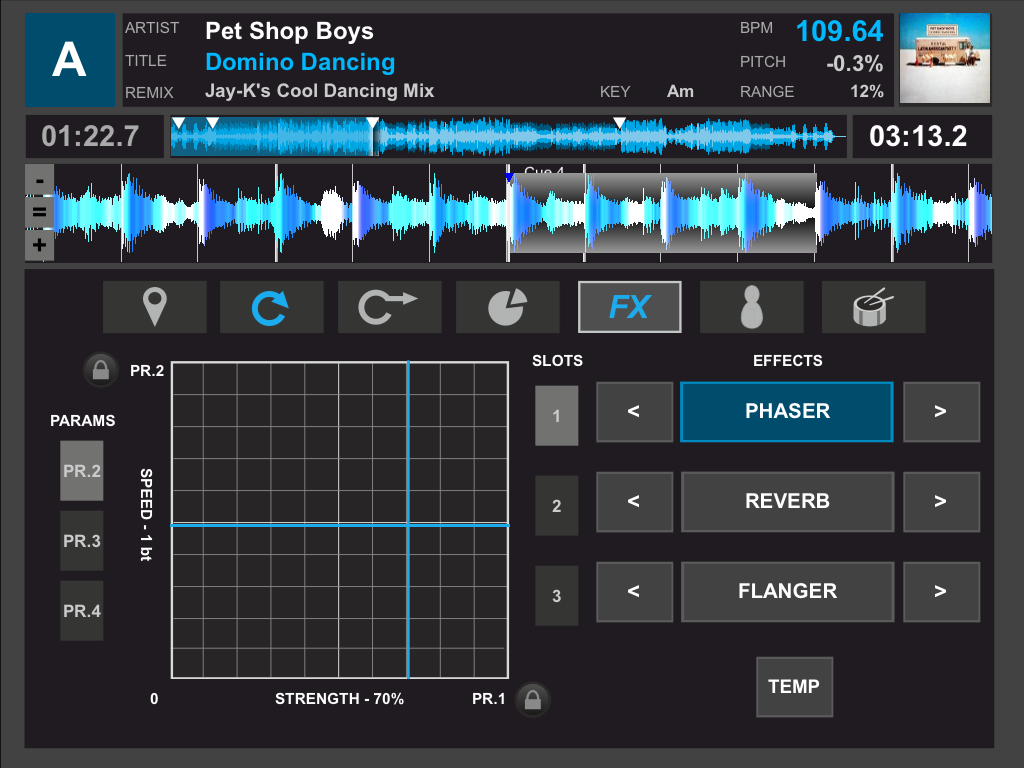Select the loop circular arrow icon
1024x768 pixels.
click(271, 307)
